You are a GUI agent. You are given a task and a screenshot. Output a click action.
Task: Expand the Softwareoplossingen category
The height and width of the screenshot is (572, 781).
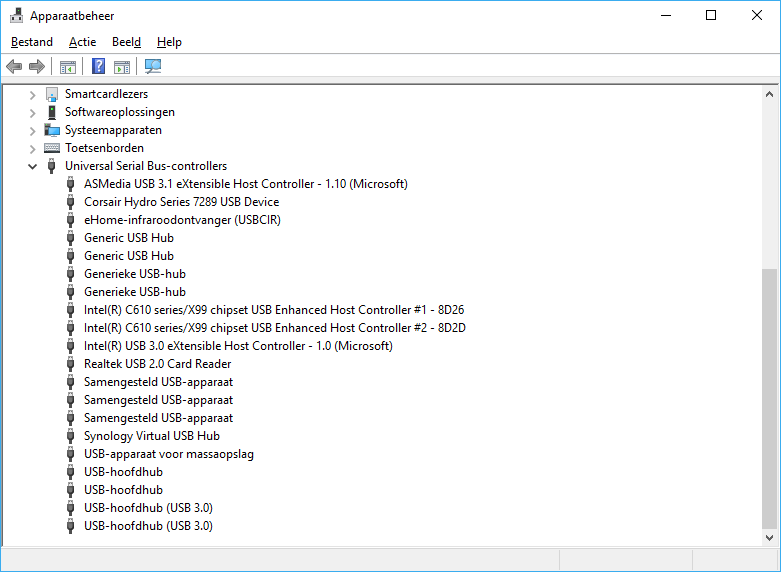[32, 113]
